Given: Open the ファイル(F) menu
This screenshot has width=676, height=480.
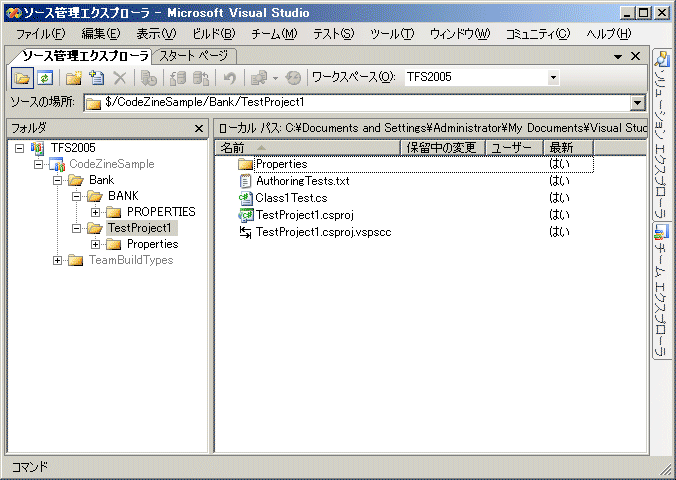Looking at the screenshot, I should [41, 33].
